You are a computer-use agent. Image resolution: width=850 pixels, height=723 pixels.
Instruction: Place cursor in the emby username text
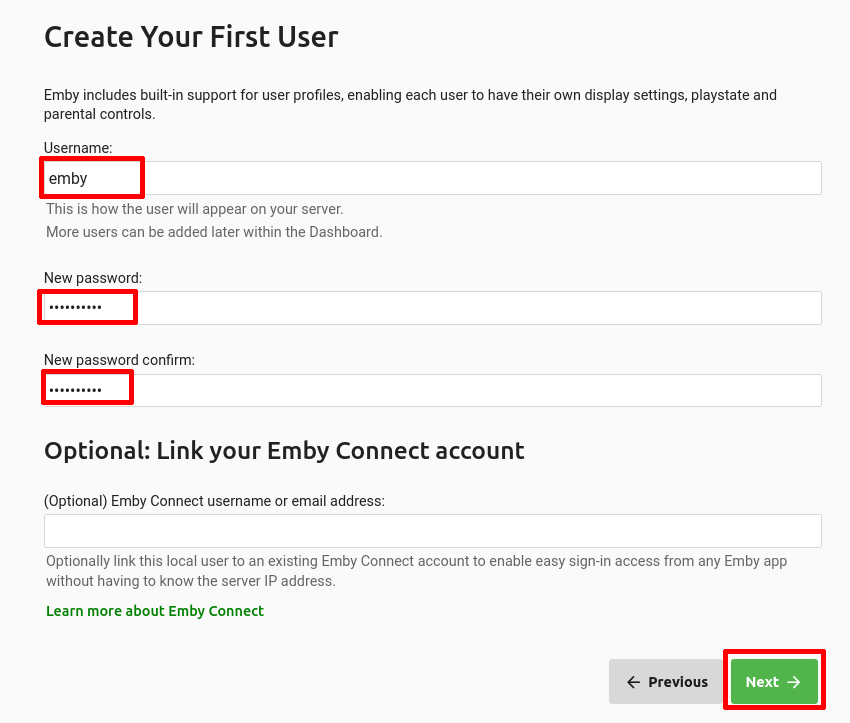pyautogui.click(x=68, y=178)
